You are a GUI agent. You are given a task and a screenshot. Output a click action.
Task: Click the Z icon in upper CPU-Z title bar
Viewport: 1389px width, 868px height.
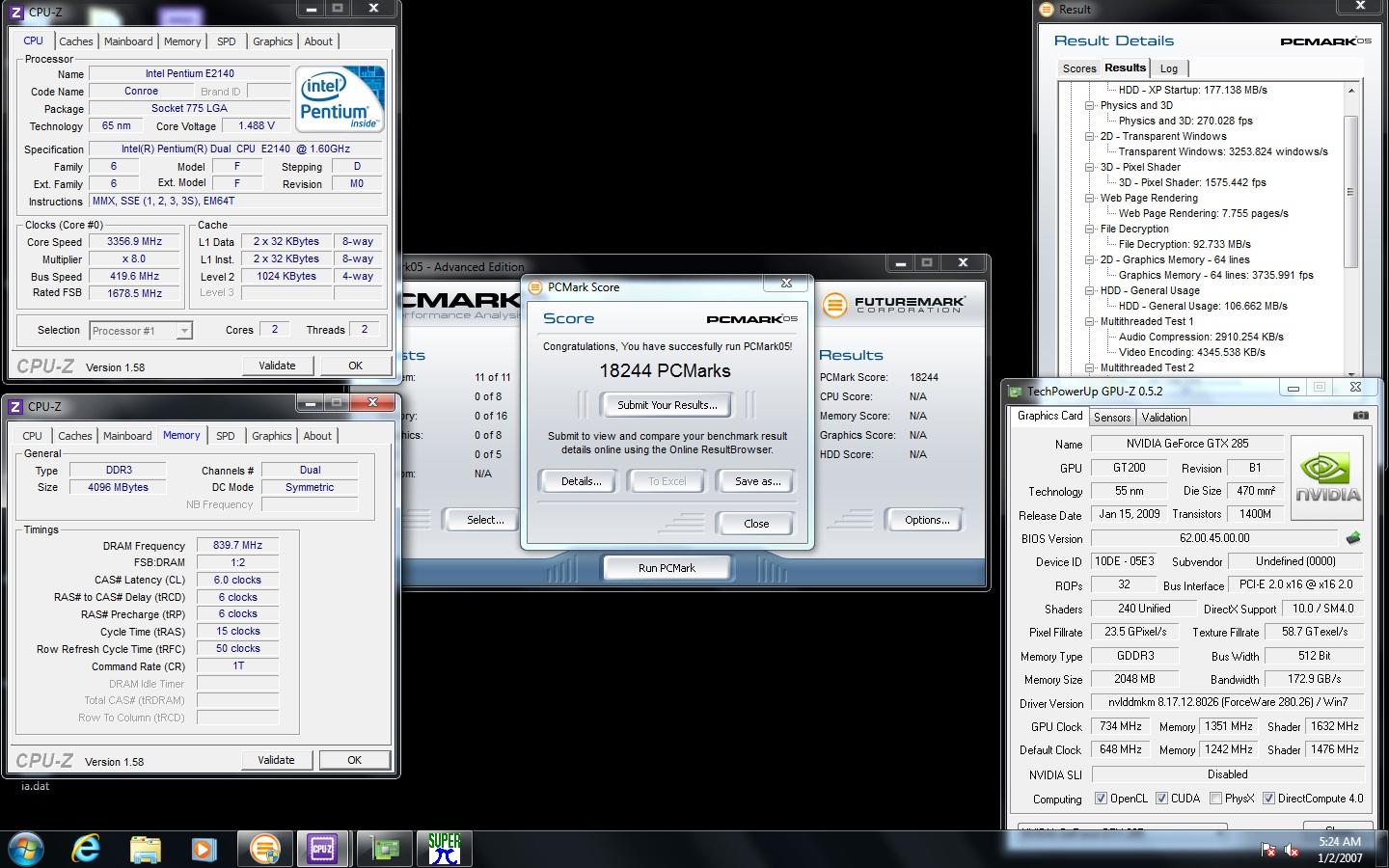point(15,13)
